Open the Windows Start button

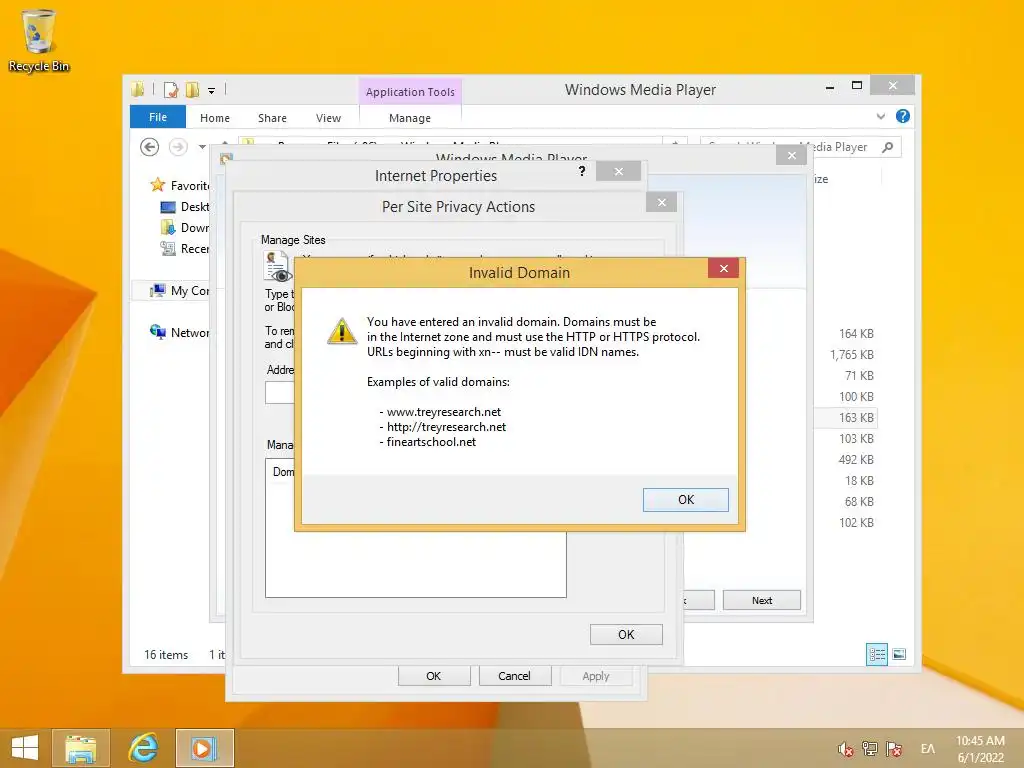[25, 748]
